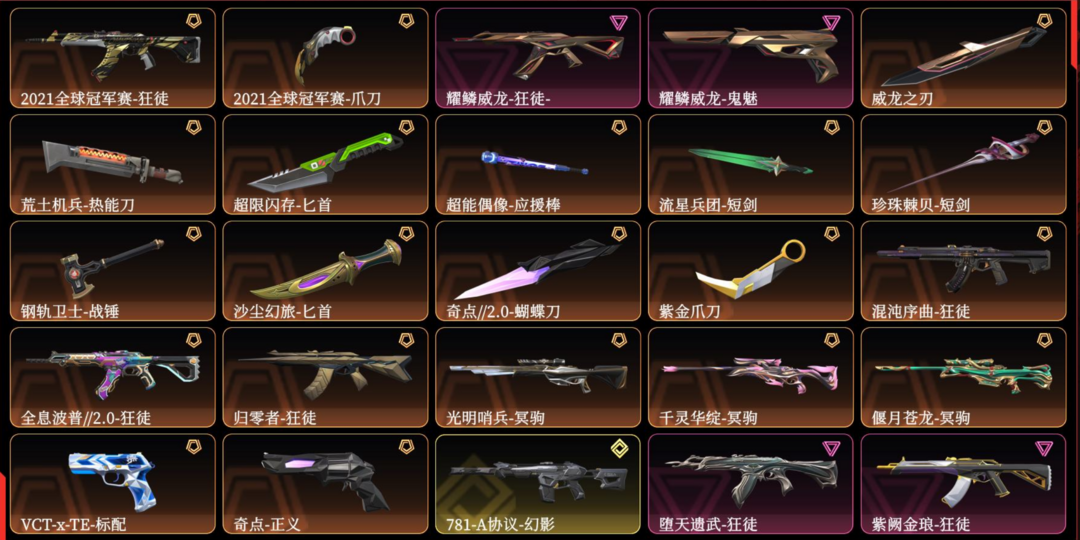Image resolution: width=1080 pixels, height=540 pixels.
Task: Click the tier badge icon on 超限闪存-匕首
Action: [406, 127]
